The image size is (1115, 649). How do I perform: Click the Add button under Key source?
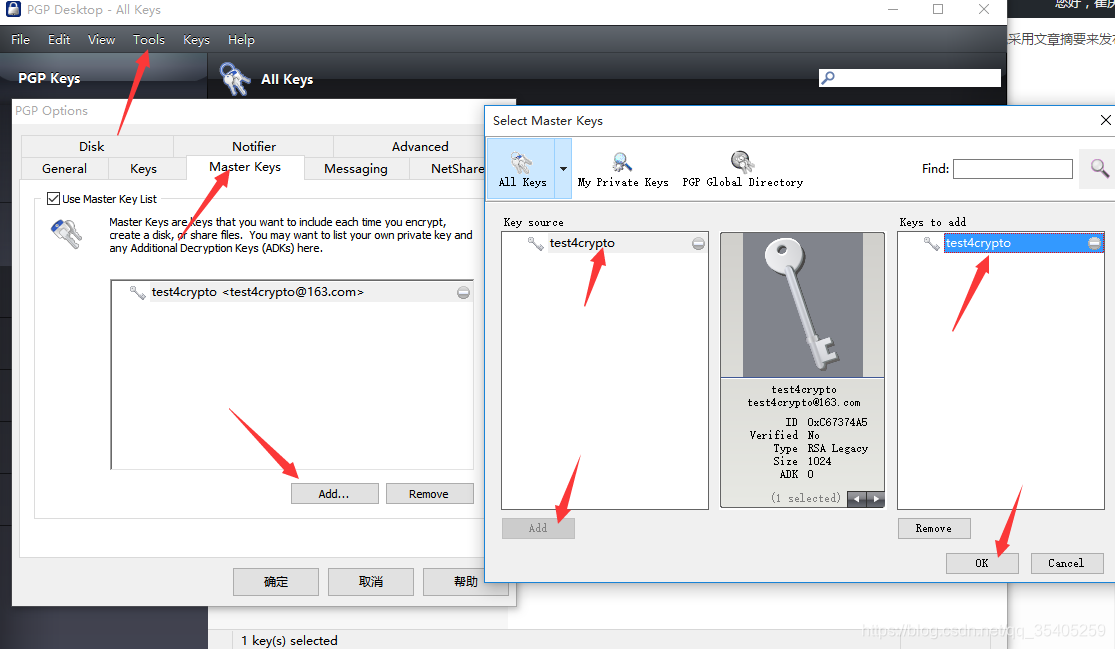tap(538, 528)
